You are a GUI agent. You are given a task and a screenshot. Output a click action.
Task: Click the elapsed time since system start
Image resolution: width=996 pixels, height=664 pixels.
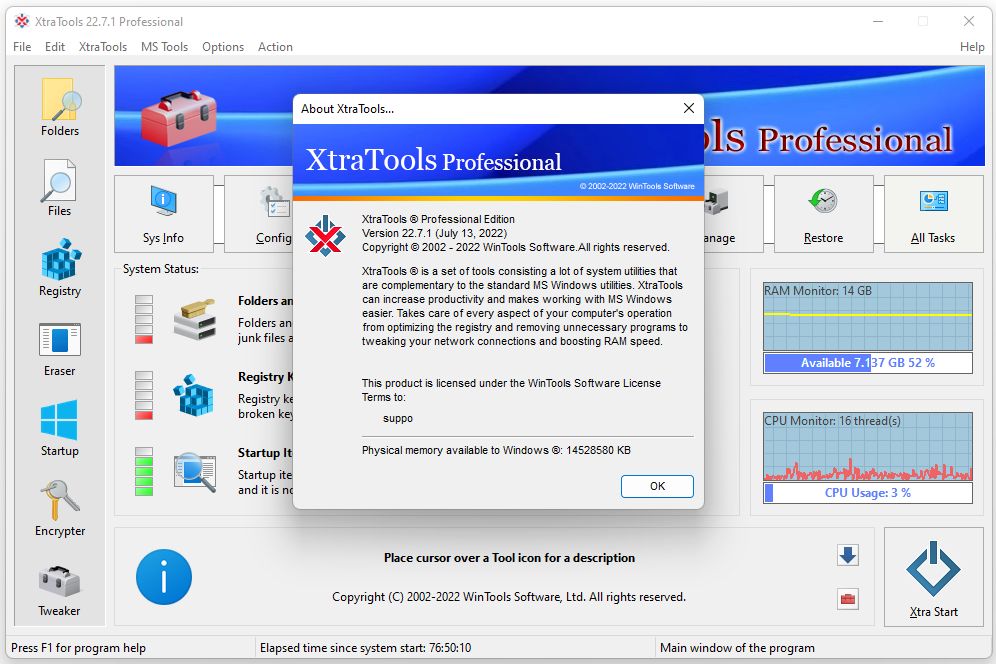(x=365, y=648)
